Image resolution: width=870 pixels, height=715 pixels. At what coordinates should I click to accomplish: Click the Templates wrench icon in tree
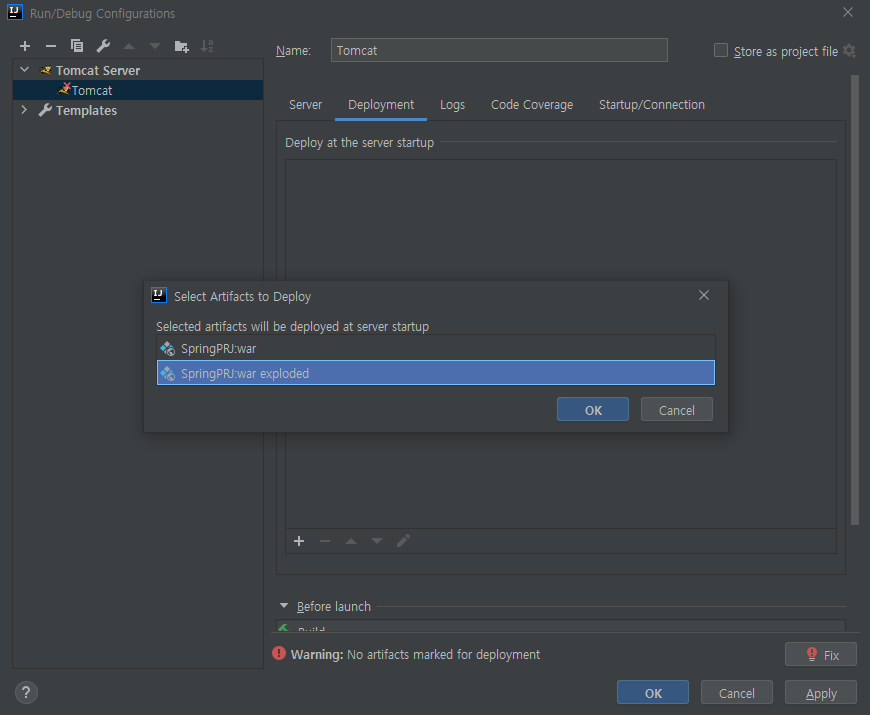coord(45,110)
